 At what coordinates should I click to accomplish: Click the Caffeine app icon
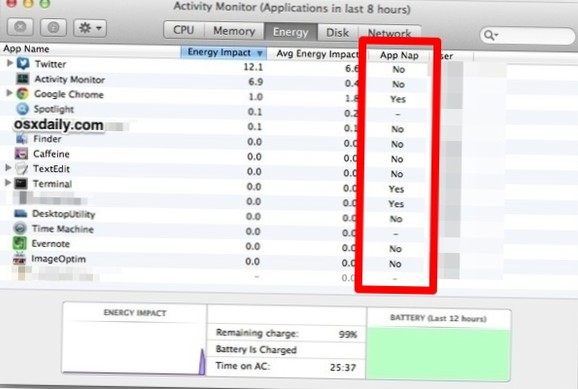point(21,154)
